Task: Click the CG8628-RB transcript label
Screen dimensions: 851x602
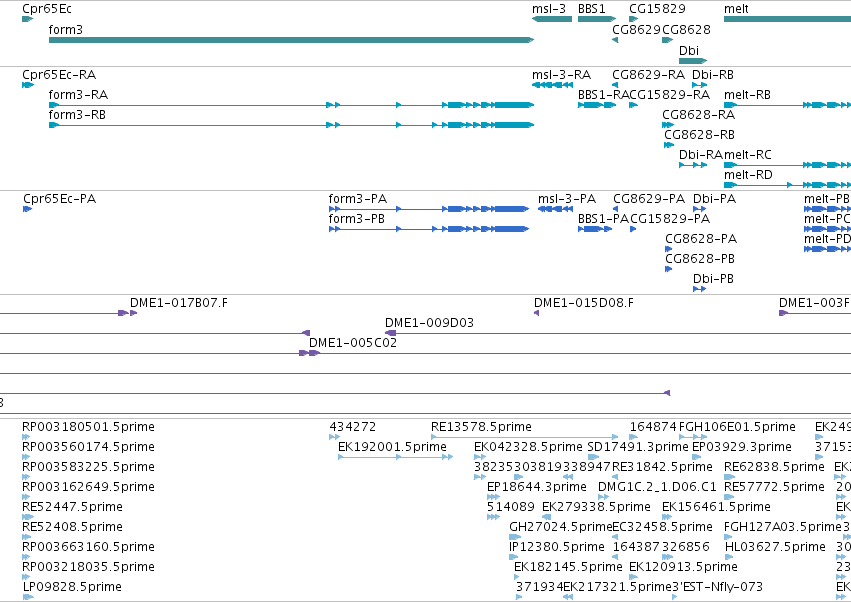Action: pos(700,135)
